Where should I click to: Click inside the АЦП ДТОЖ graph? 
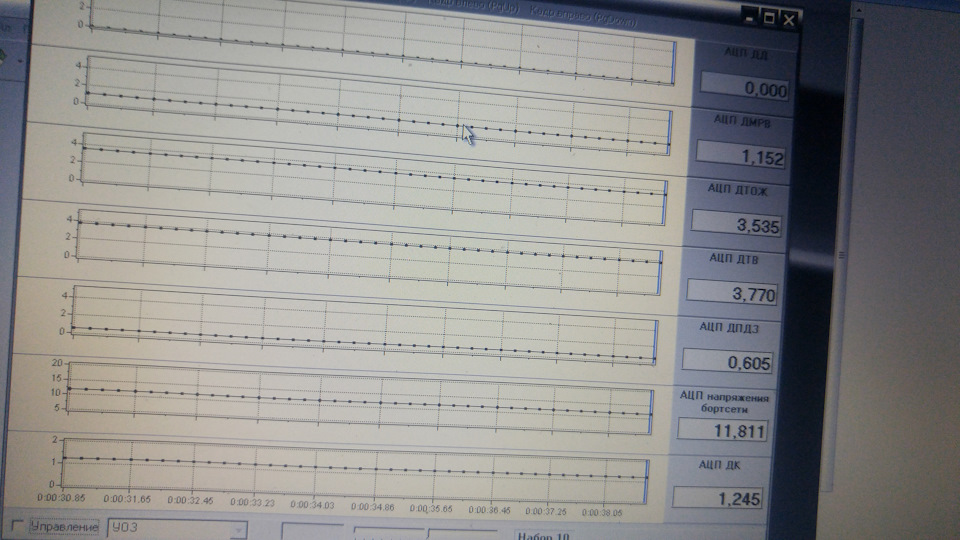375,179
